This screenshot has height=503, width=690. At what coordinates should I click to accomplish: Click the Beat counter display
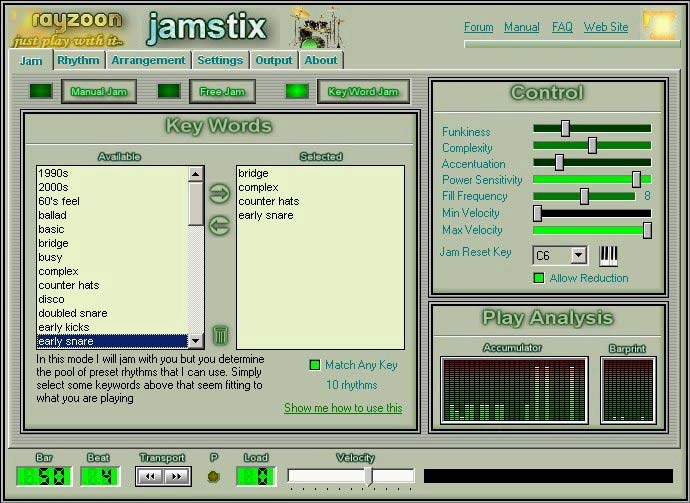[100, 476]
